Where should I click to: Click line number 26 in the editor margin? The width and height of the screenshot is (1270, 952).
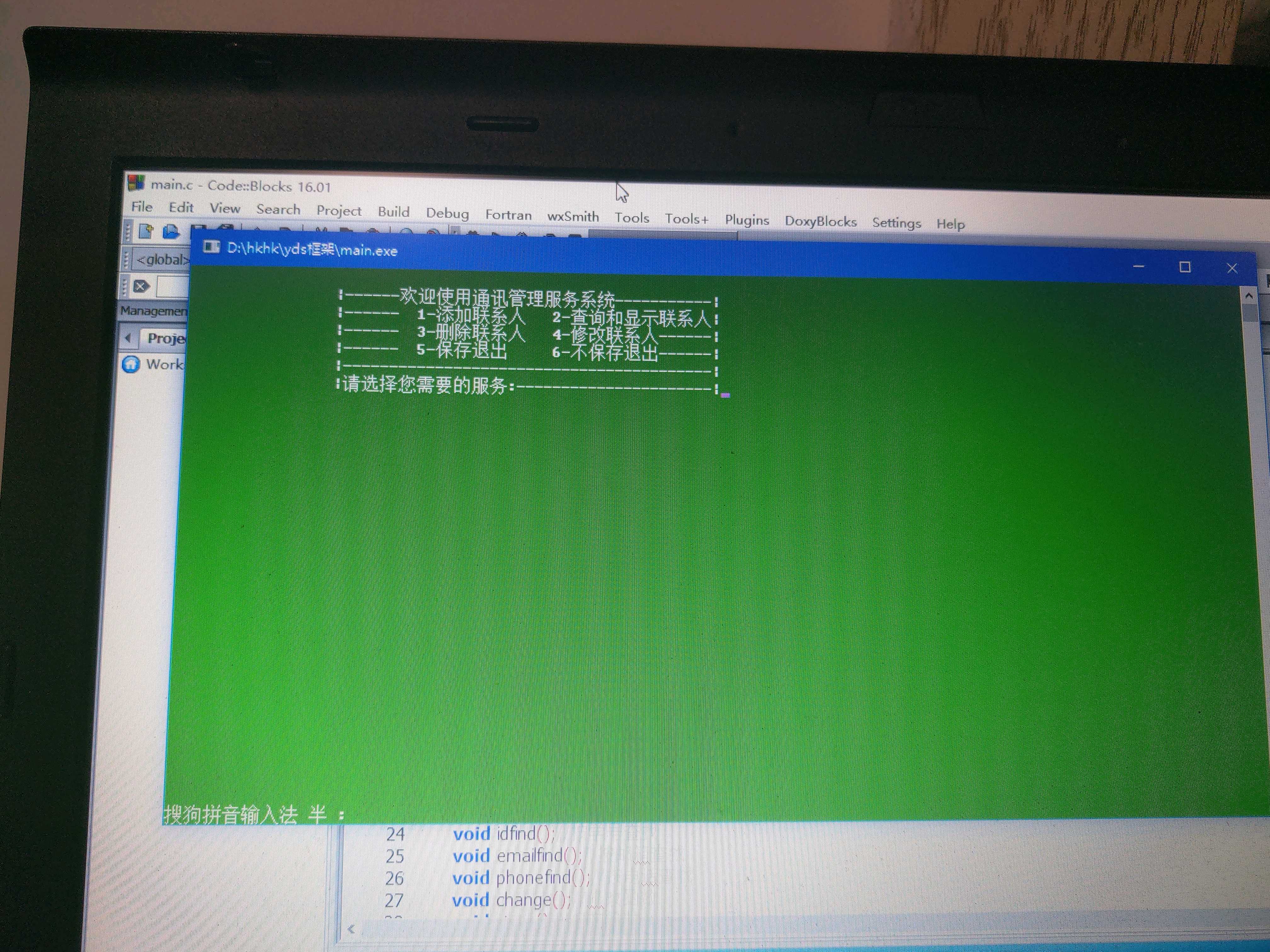click(394, 878)
